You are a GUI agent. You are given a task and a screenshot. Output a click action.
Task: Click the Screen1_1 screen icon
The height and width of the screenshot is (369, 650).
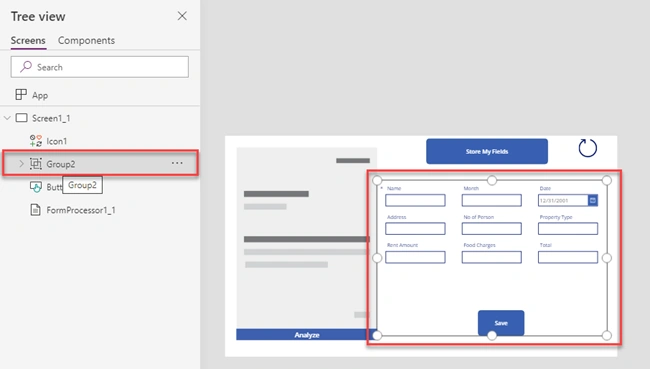click(x=22, y=118)
